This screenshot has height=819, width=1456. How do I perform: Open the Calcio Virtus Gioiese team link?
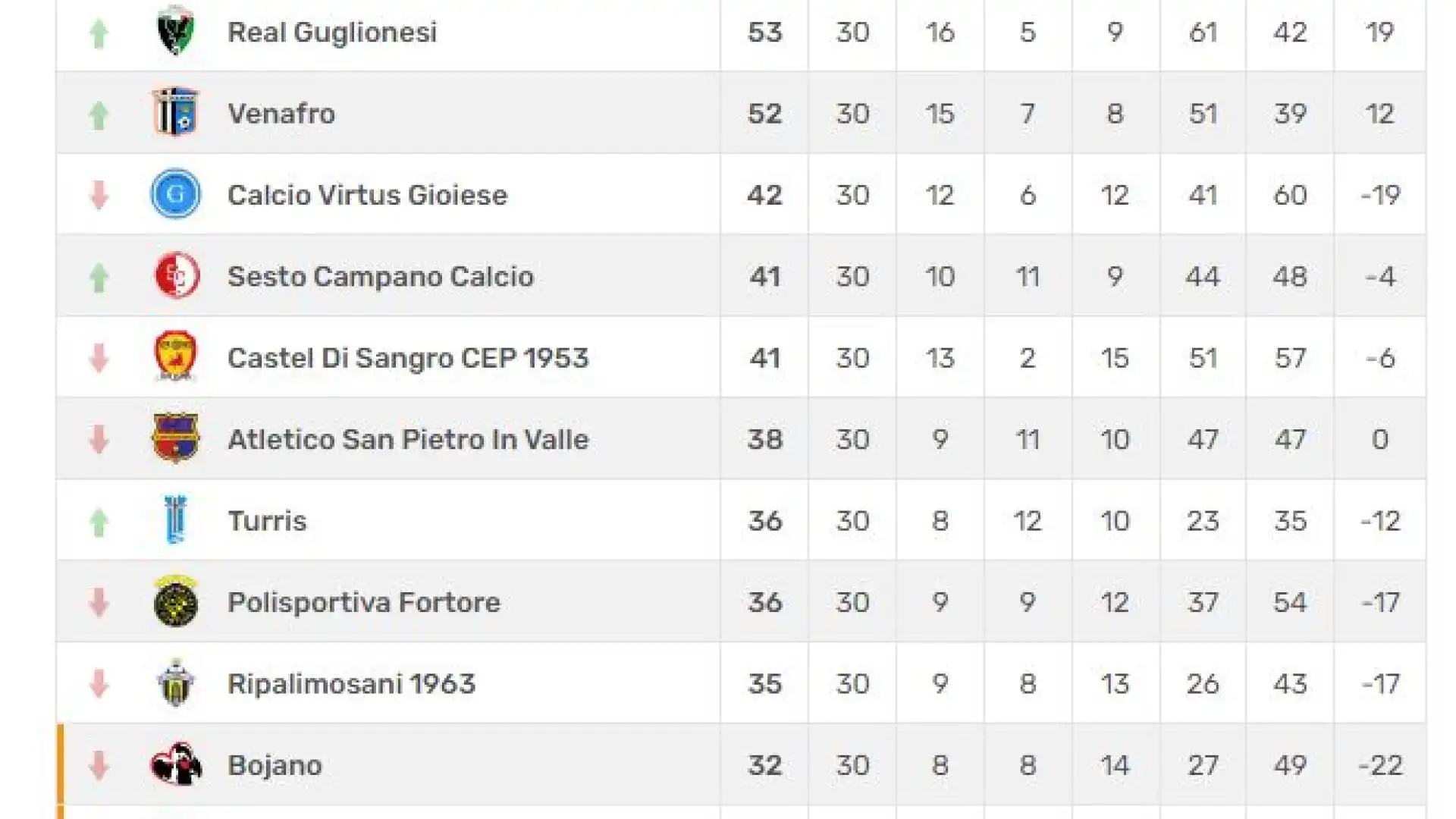(367, 195)
